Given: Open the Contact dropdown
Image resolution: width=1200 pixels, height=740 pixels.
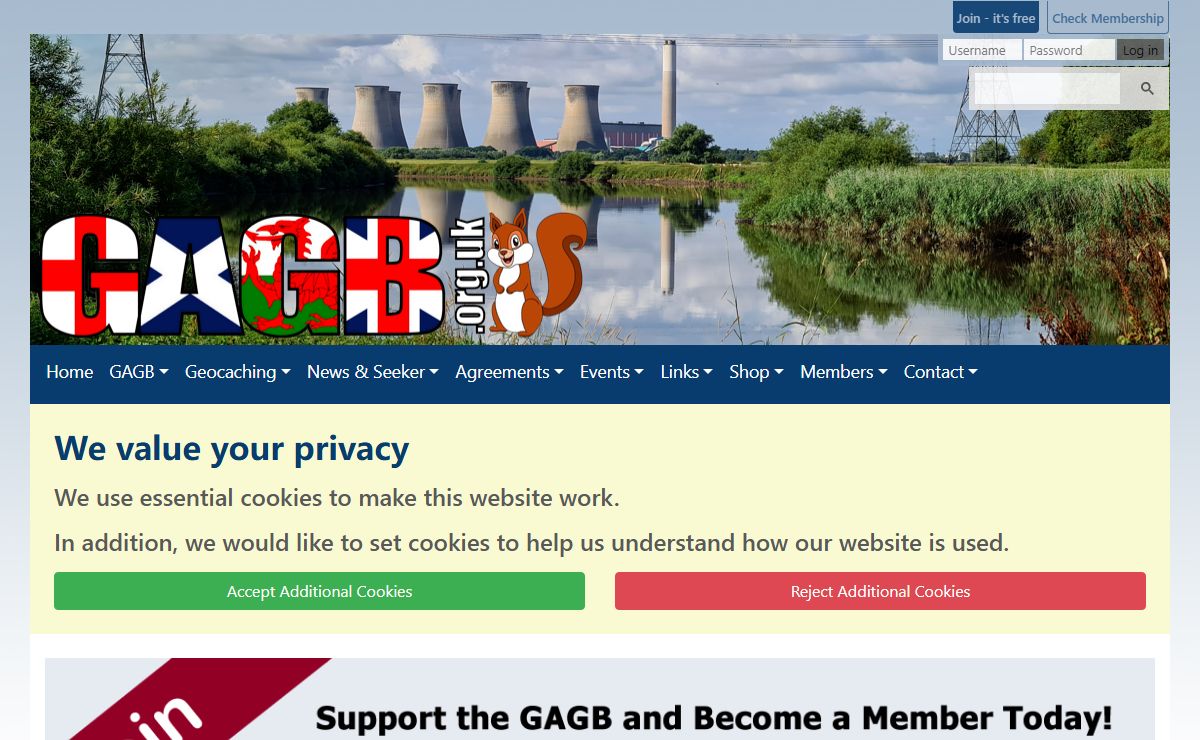Looking at the screenshot, I should (x=941, y=372).
